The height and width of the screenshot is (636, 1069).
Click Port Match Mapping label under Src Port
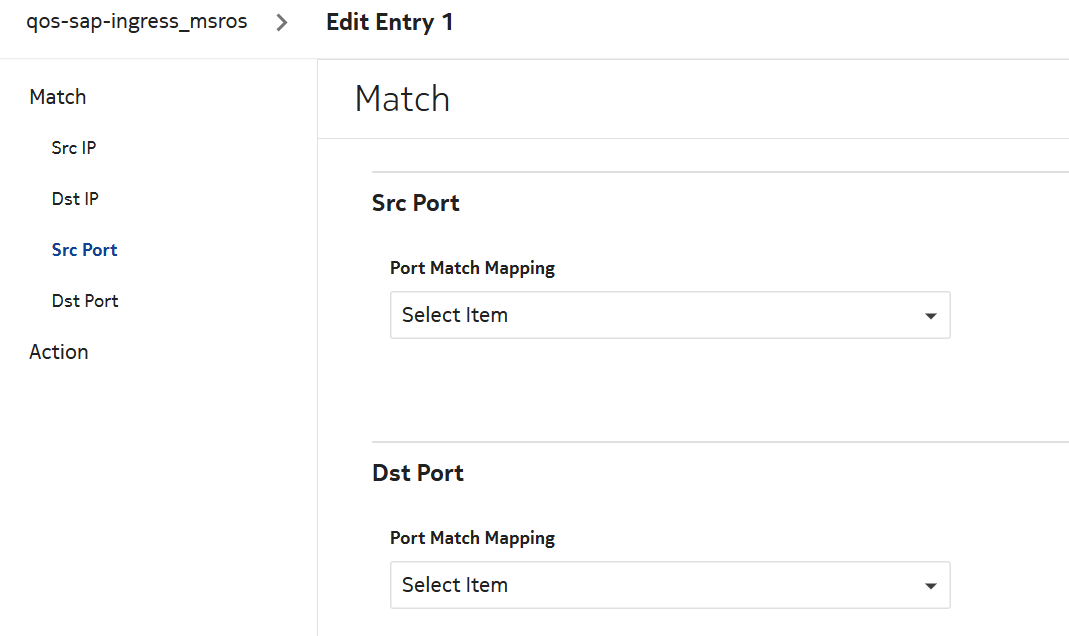(472, 268)
